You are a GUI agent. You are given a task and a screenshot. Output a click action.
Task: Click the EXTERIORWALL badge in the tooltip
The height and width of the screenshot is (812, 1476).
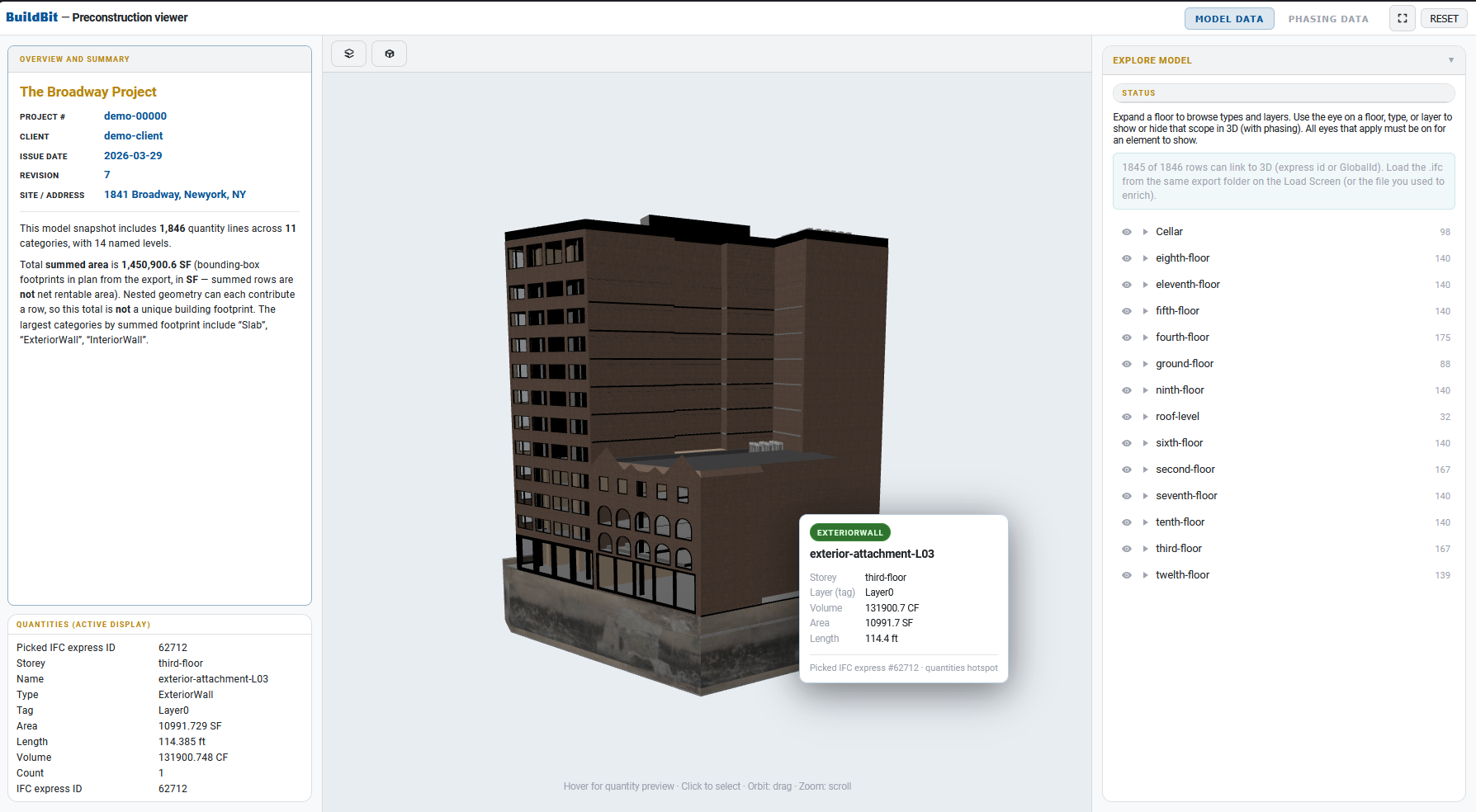tap(850, 533)
